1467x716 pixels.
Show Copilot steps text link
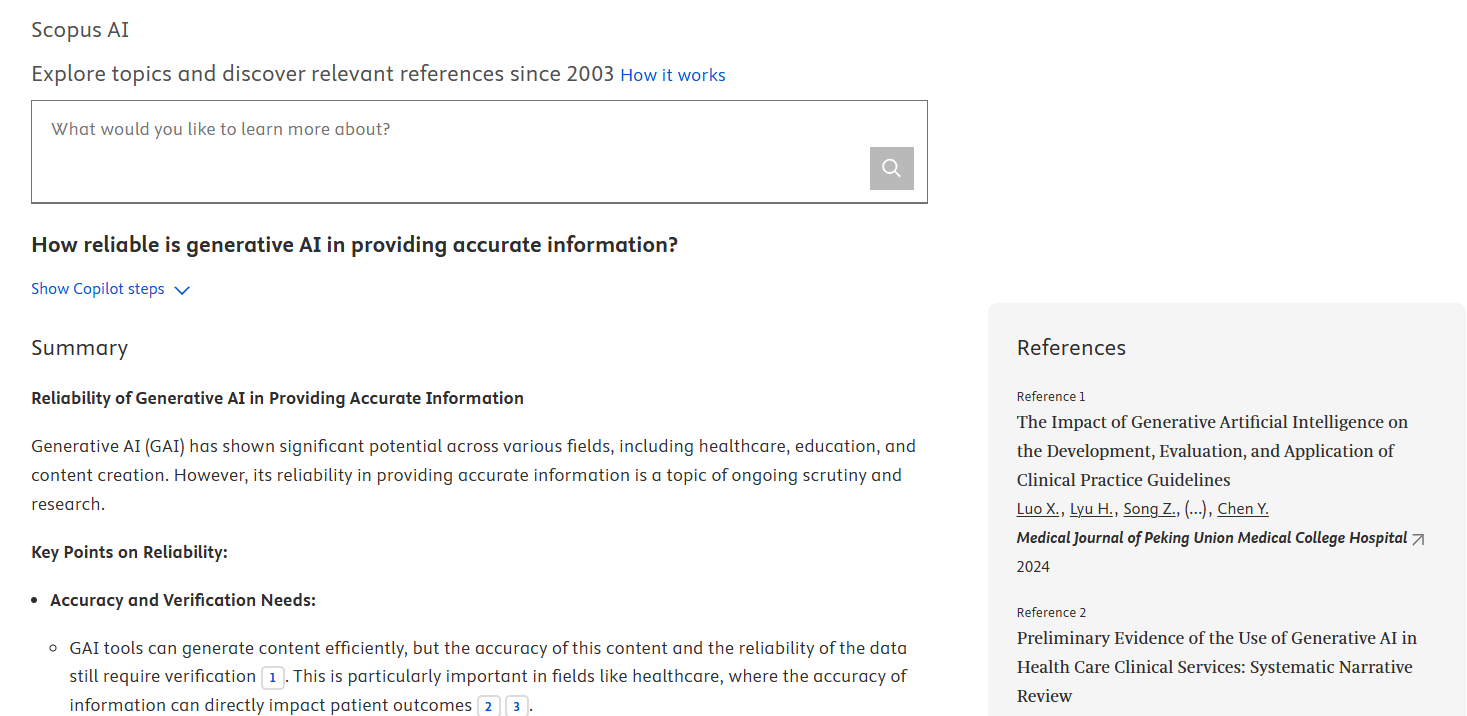tap(97, 289)
